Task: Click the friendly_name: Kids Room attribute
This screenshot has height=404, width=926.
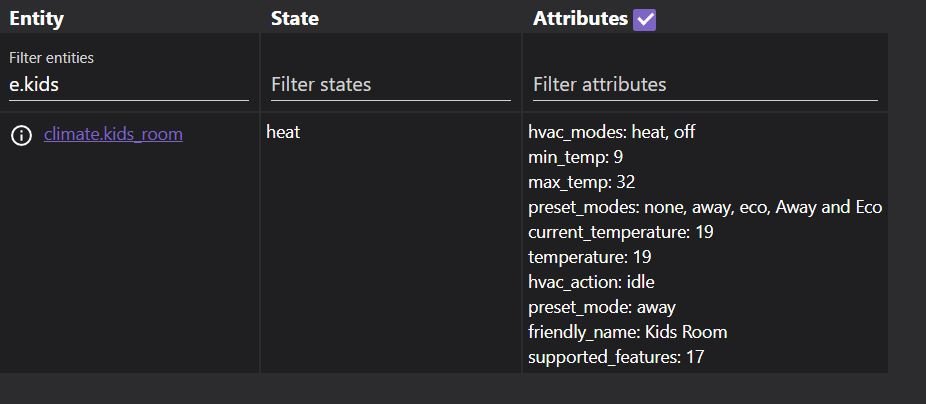Action: (627, 332)
